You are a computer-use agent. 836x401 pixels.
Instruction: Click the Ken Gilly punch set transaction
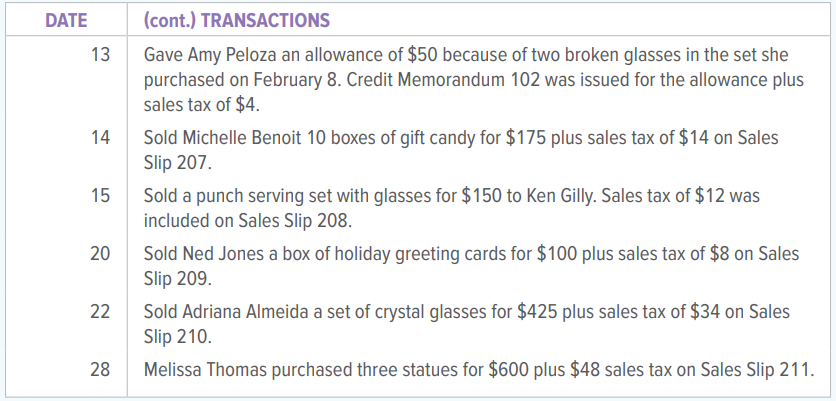452,208
